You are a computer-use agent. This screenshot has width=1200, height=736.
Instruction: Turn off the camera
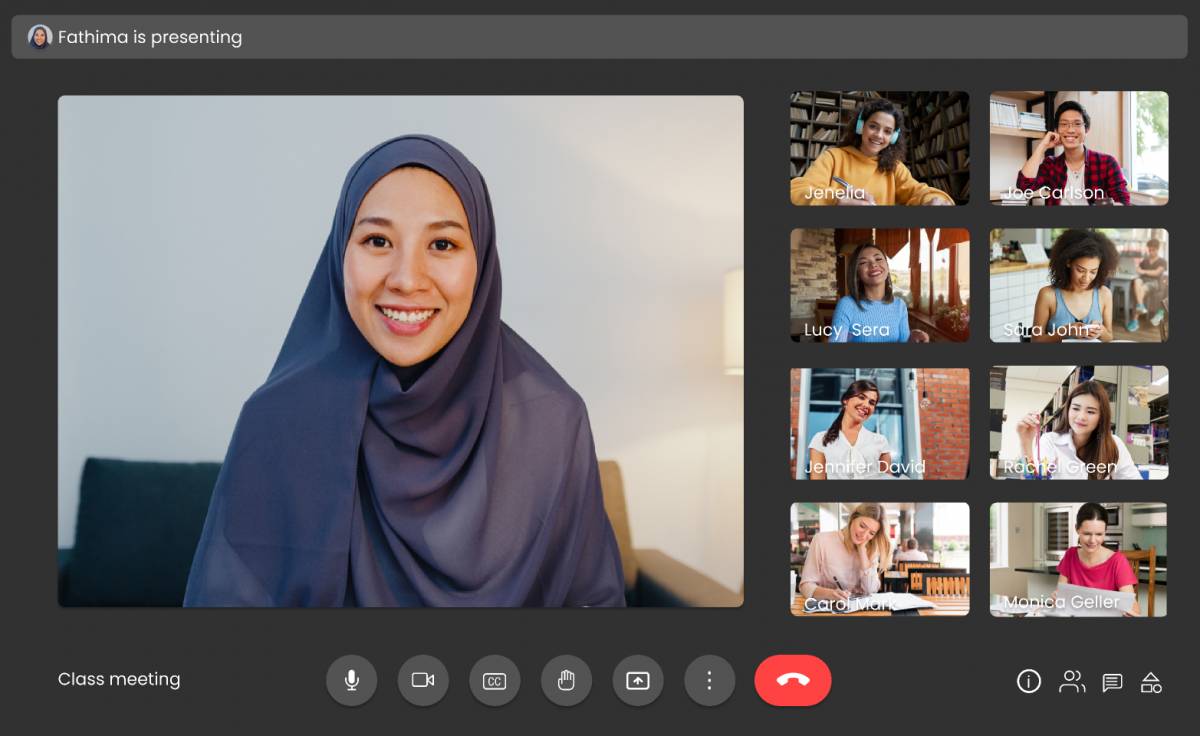tap(423, 680)
